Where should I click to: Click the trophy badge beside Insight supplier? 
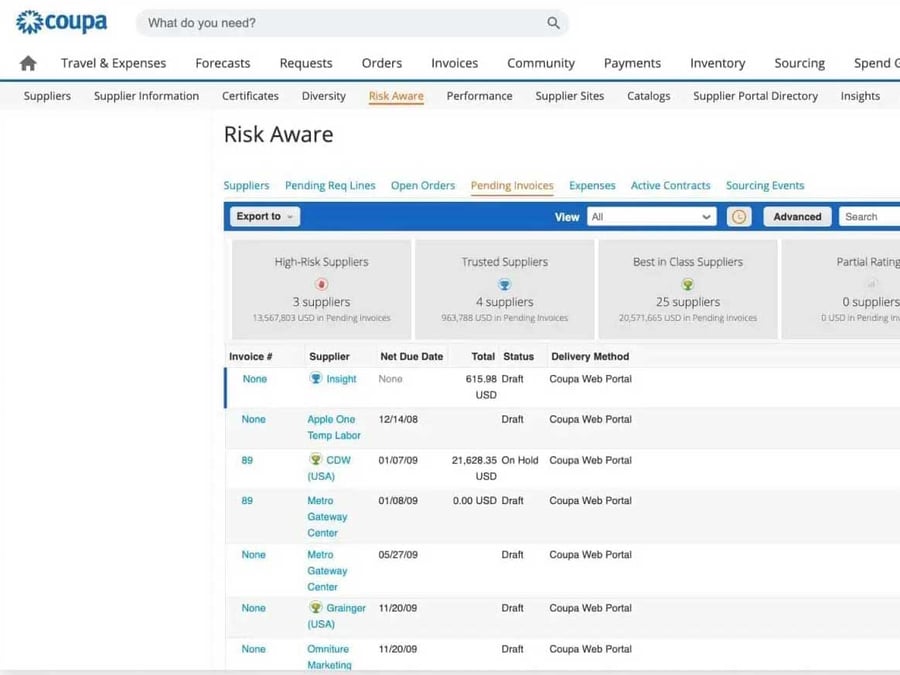pos(318,379)
